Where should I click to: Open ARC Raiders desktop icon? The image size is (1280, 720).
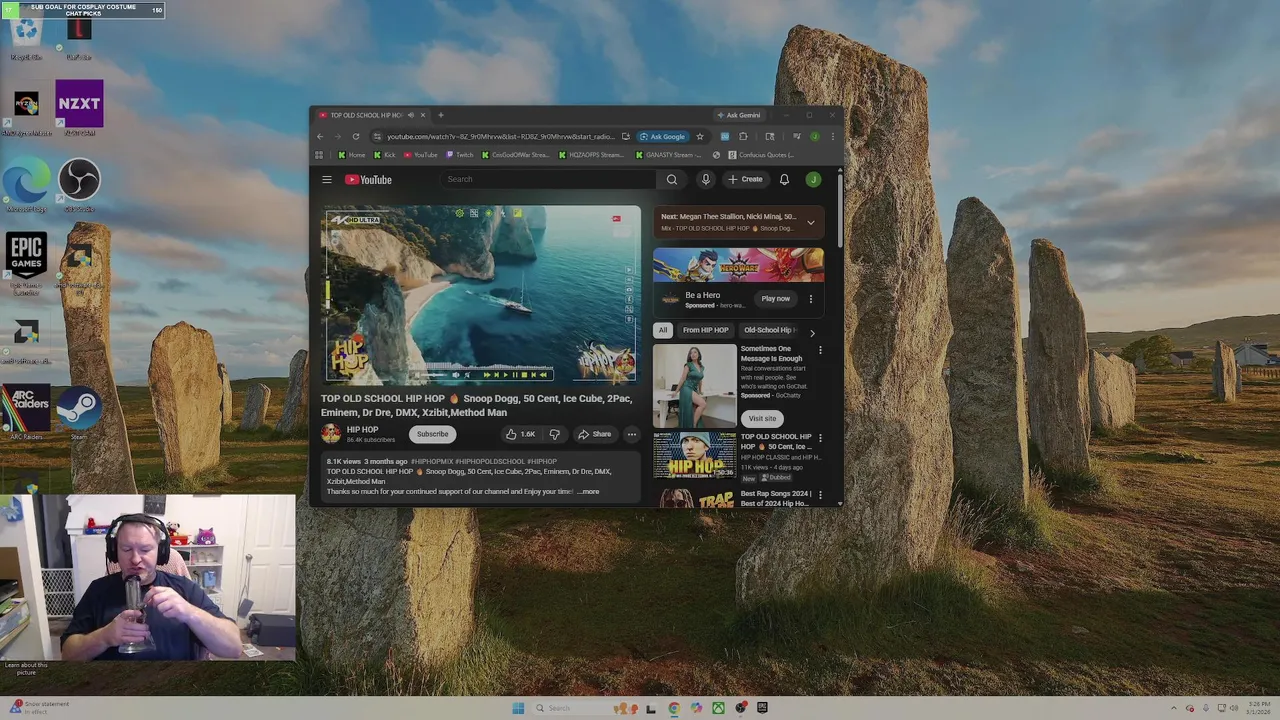26,412
